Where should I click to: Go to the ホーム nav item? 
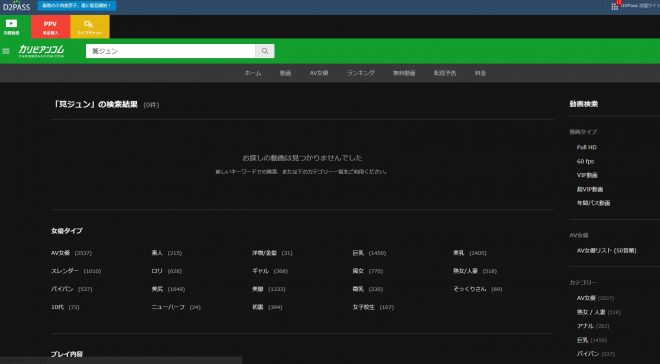click(x=253, y=73)
